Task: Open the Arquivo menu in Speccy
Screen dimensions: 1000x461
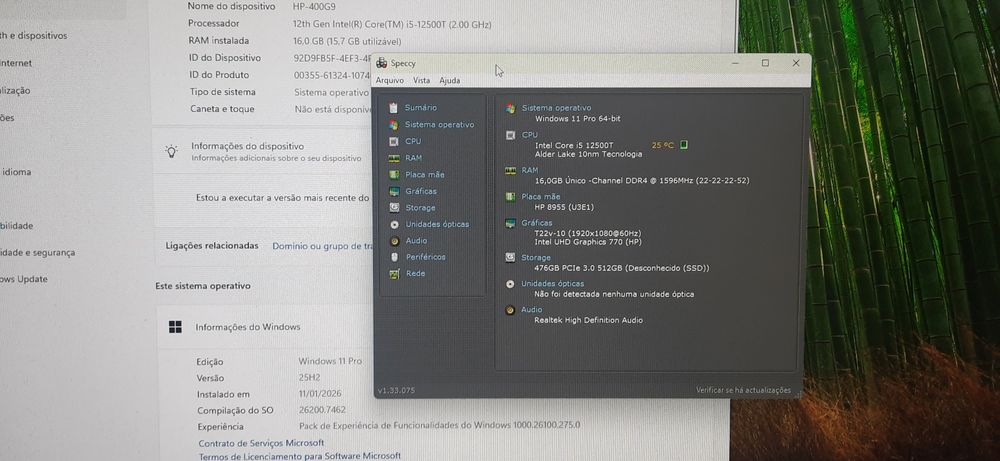Action: click(x=390, y=81)
